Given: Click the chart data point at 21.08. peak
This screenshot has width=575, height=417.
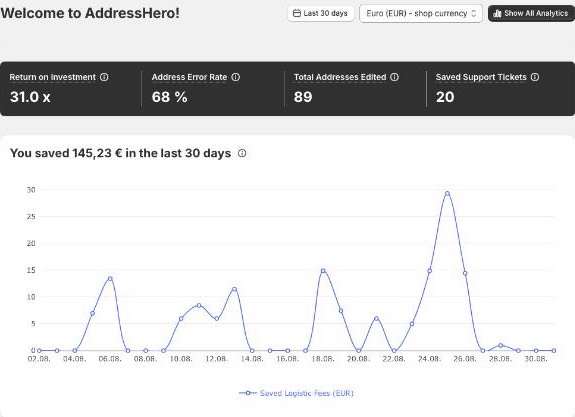Looking at the screenshot, I should (376, 318).
